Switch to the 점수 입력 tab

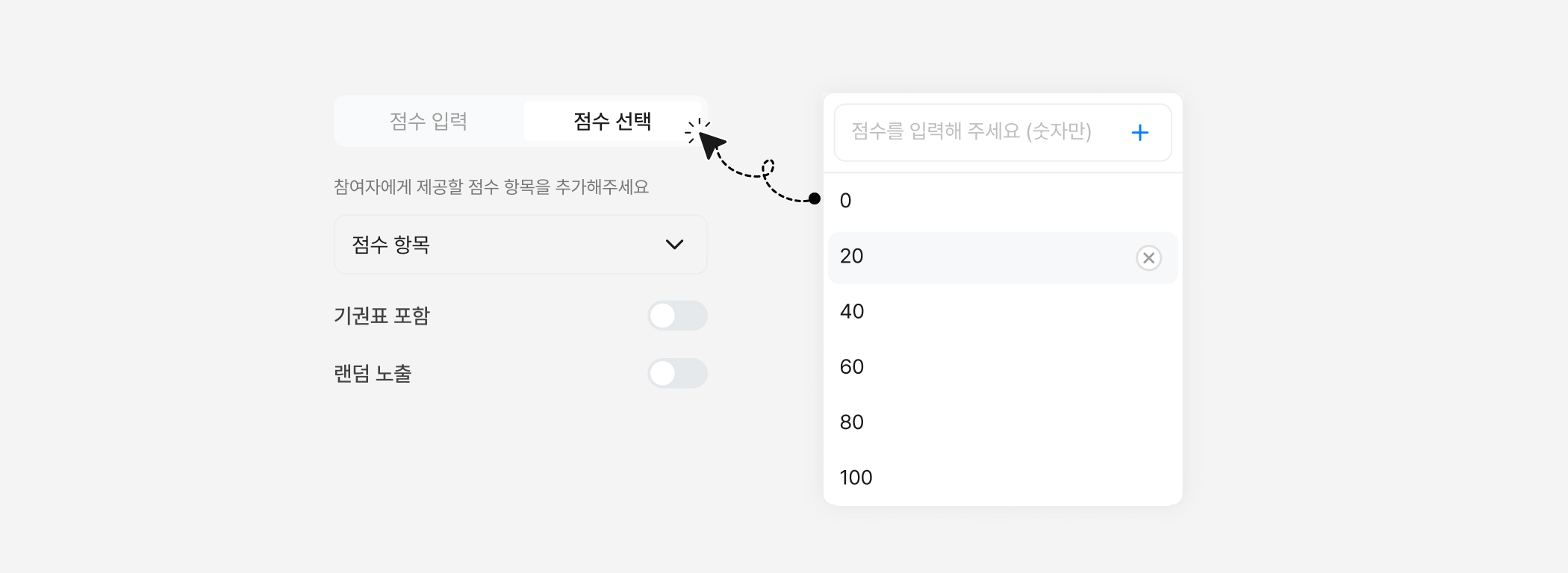pos(429,121)
